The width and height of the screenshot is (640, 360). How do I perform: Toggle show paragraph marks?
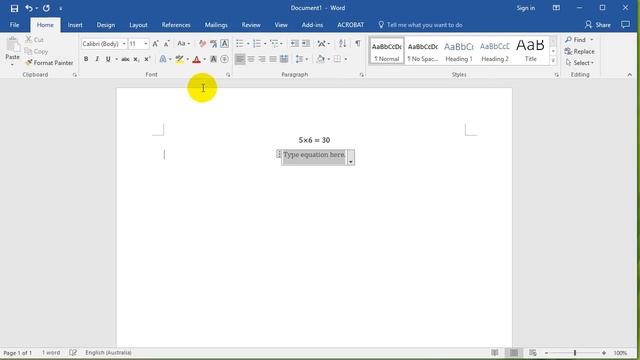point(358,44)
